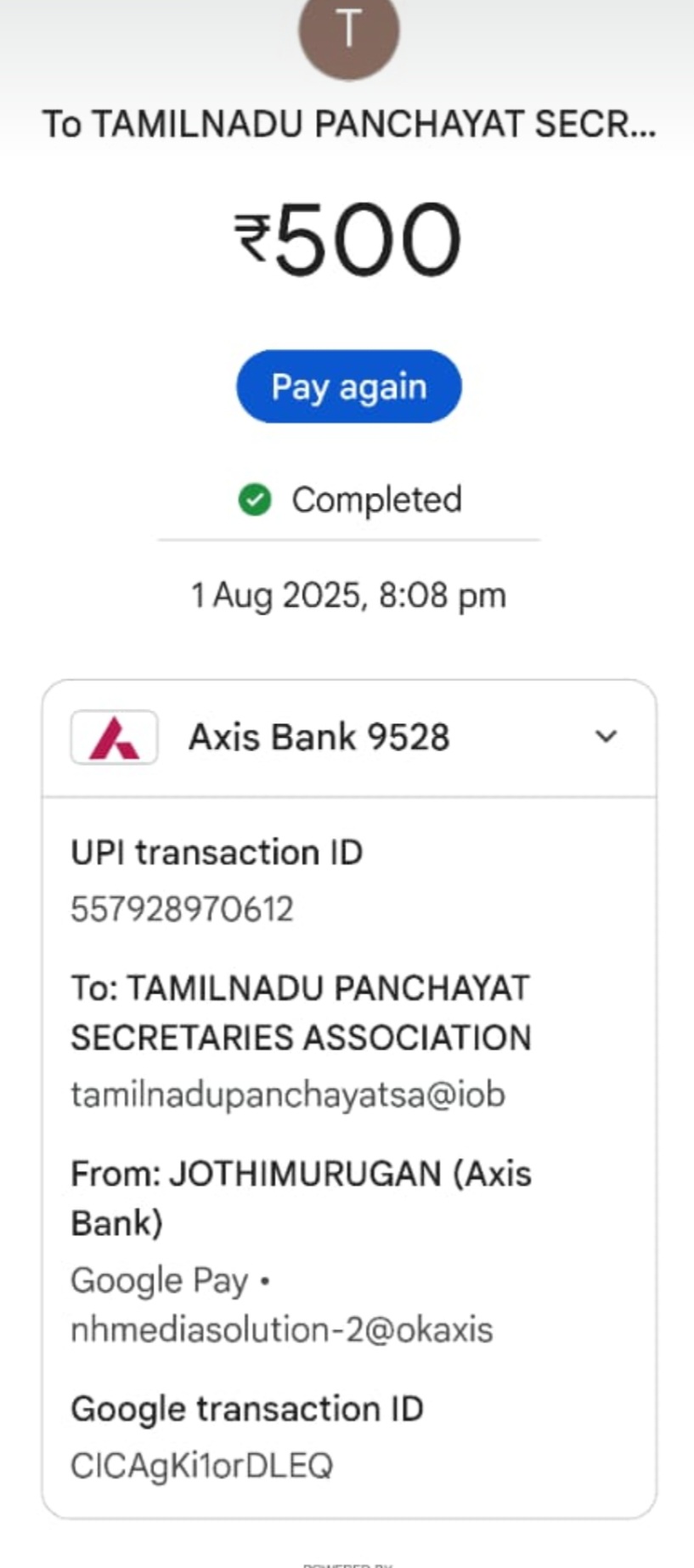This screenshot has height=1568, width=694.
Task: Select the Google transaction code CICAgKi1orDLEQ
Action: (x=201, y=1465)
